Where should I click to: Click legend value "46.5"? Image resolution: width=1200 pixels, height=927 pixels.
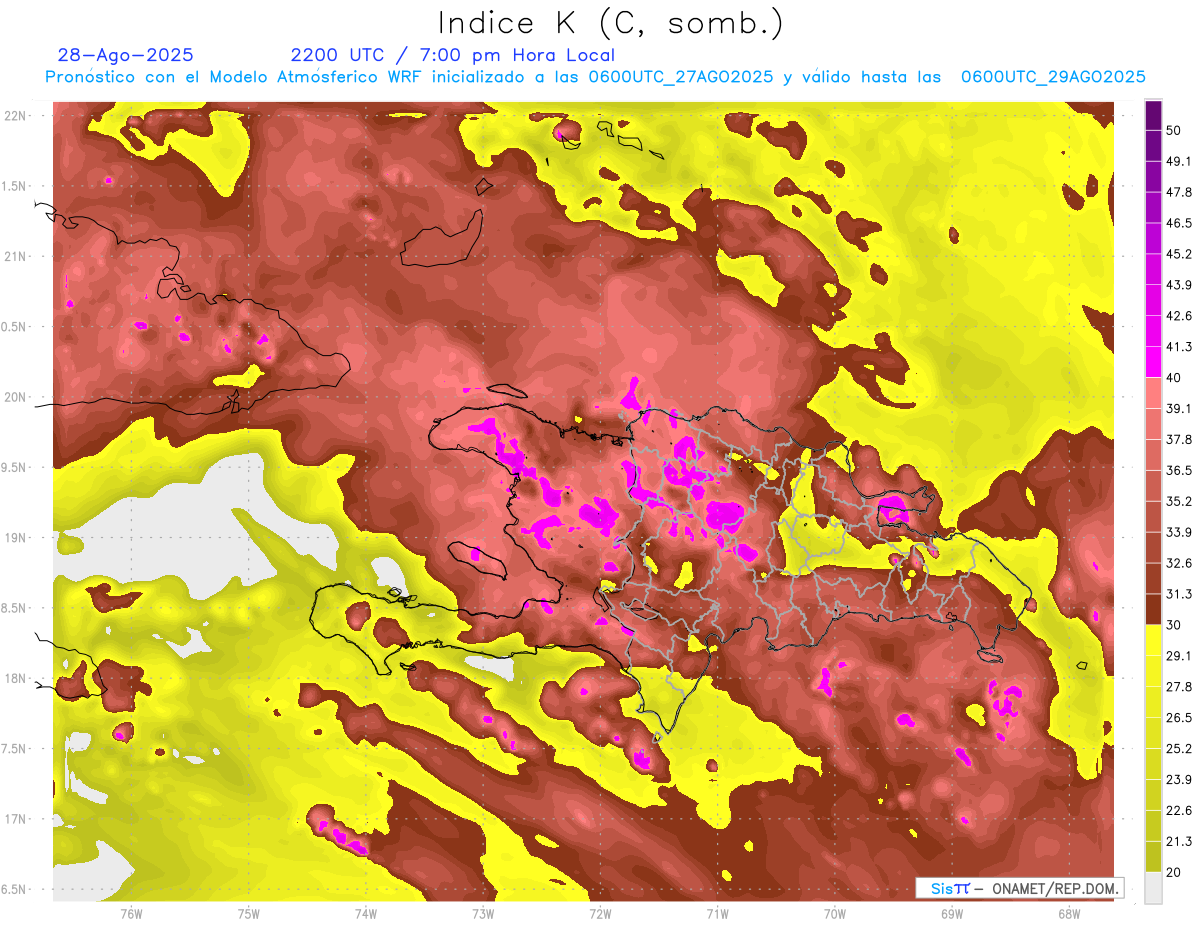1178,223
